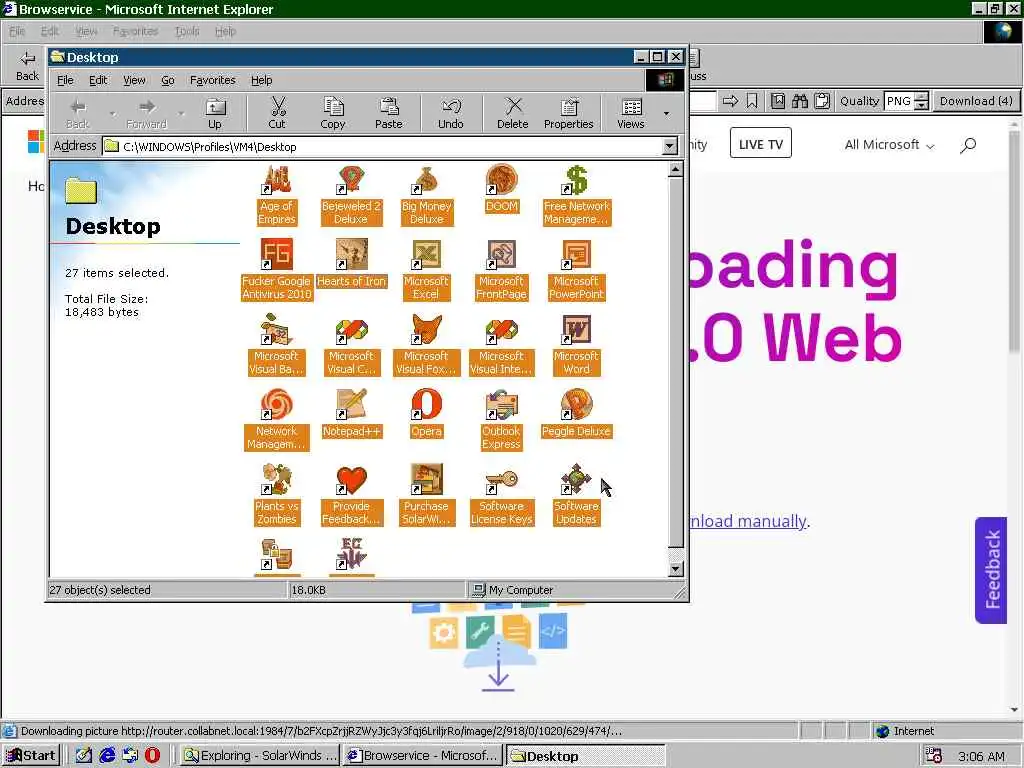1024x768 pixels.
Task: Open the Age of Empires shortcut
Action: click(x=276, y=195)
